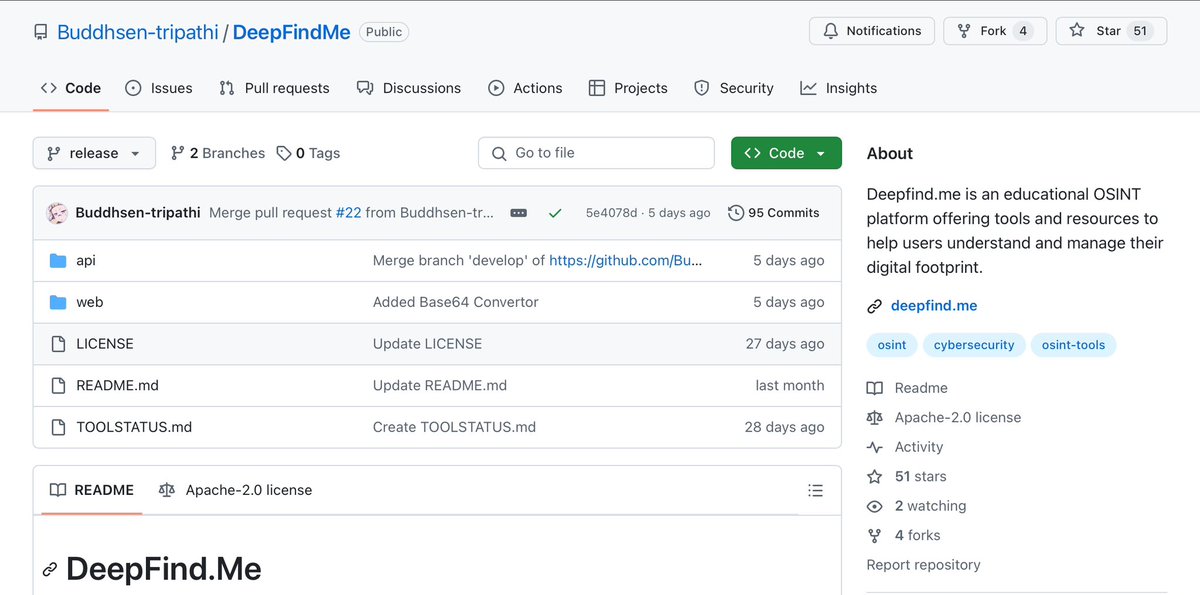Click the Security shield icon

point(702,88)
